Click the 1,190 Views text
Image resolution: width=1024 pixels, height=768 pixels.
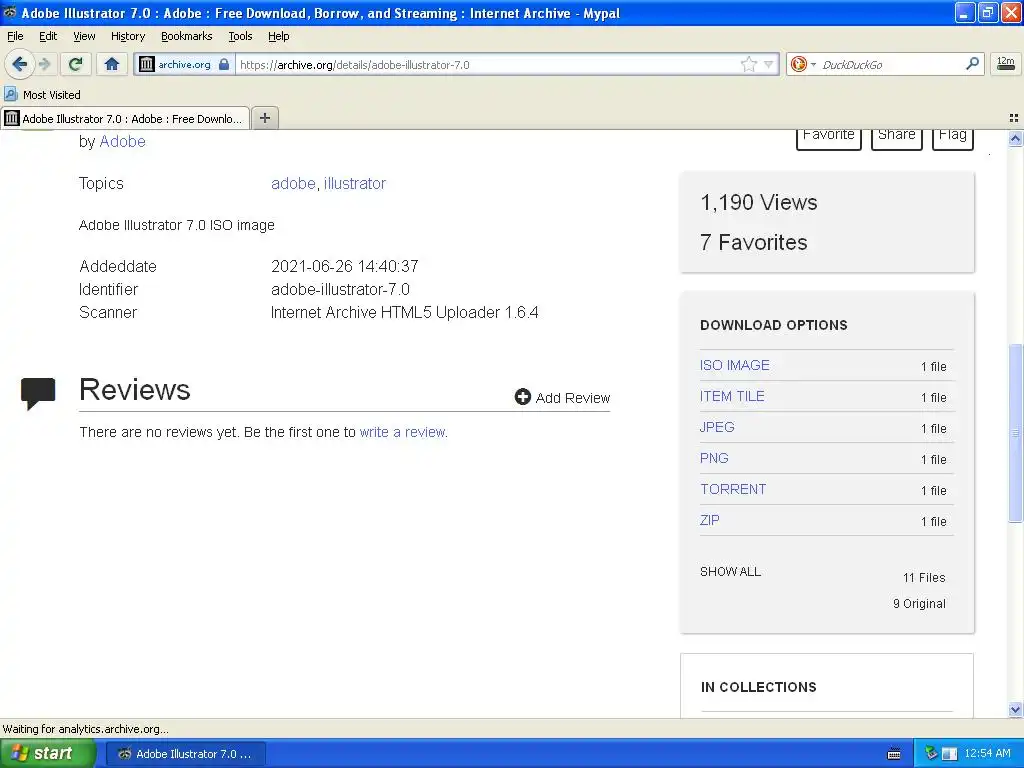click(759, 202)
